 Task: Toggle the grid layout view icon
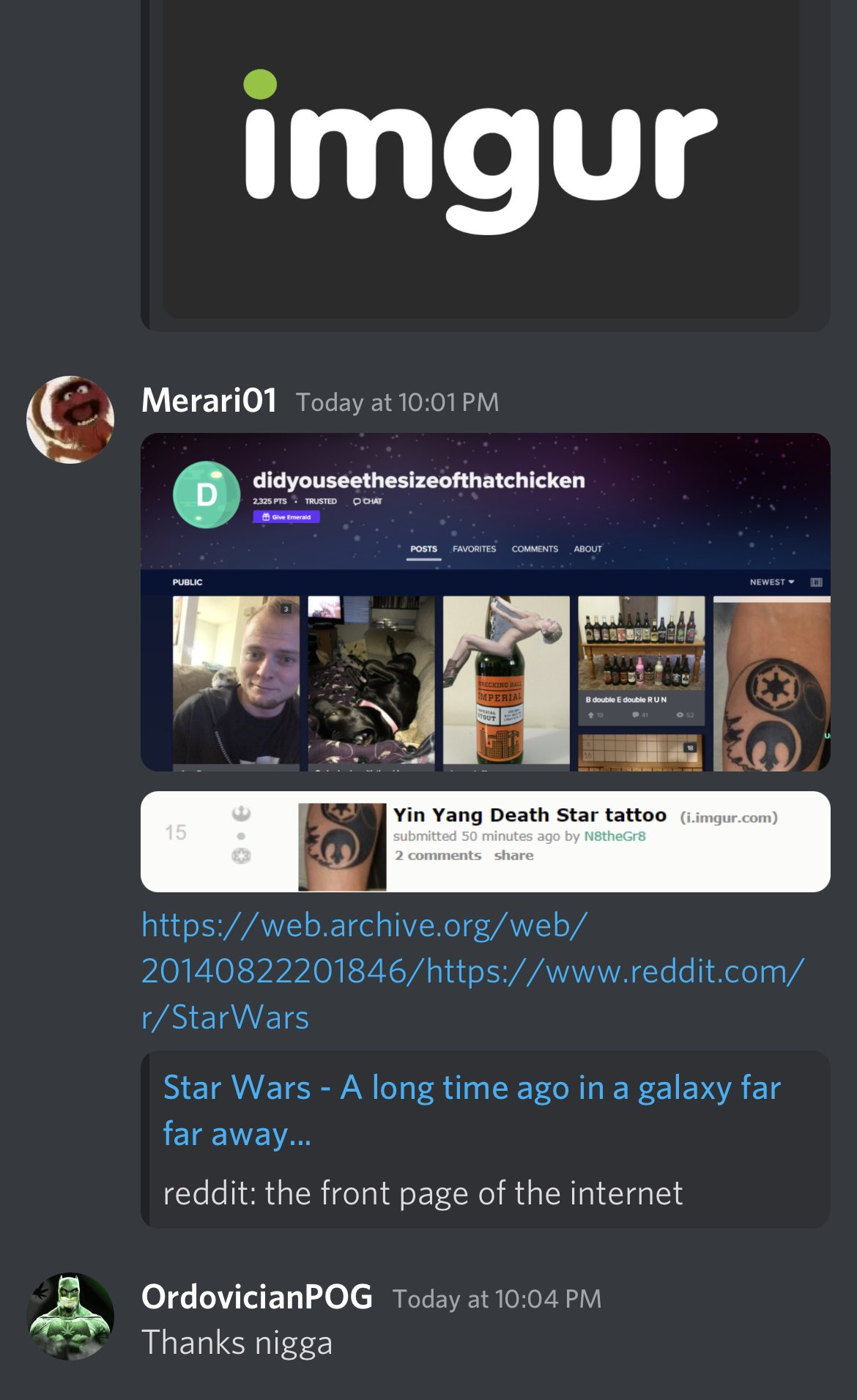(x=816, y=582)
